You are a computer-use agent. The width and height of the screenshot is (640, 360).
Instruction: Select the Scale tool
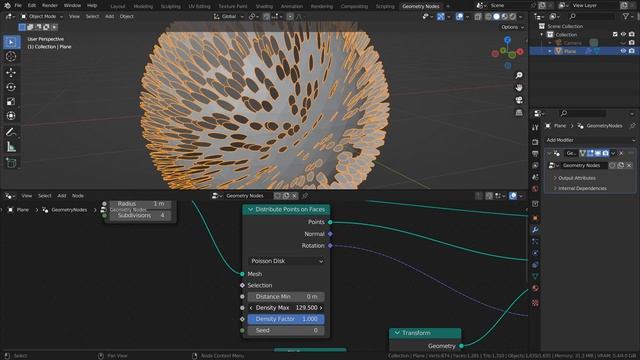(x=11, y=102)
